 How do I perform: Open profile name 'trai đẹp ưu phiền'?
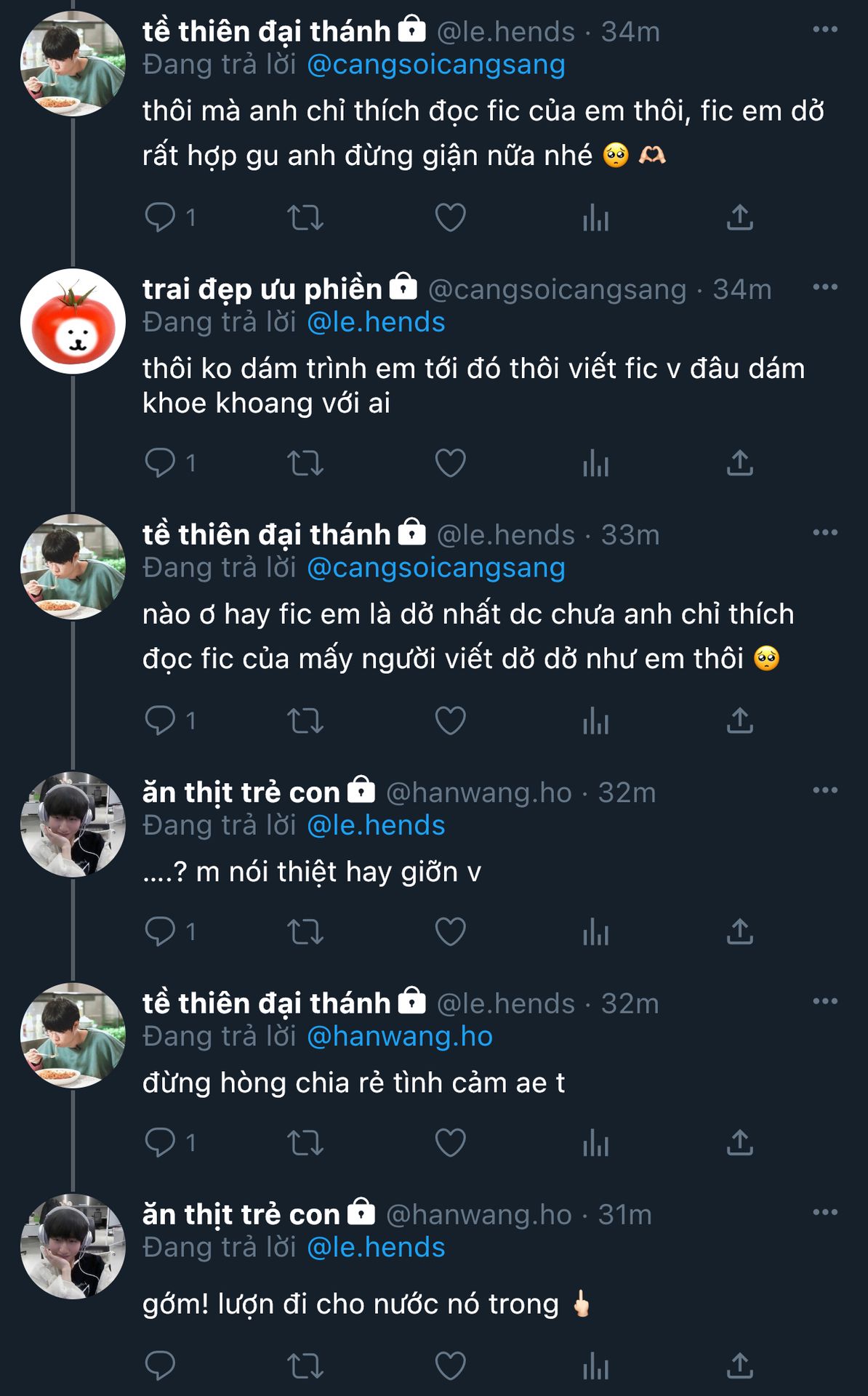coord(262,289)
